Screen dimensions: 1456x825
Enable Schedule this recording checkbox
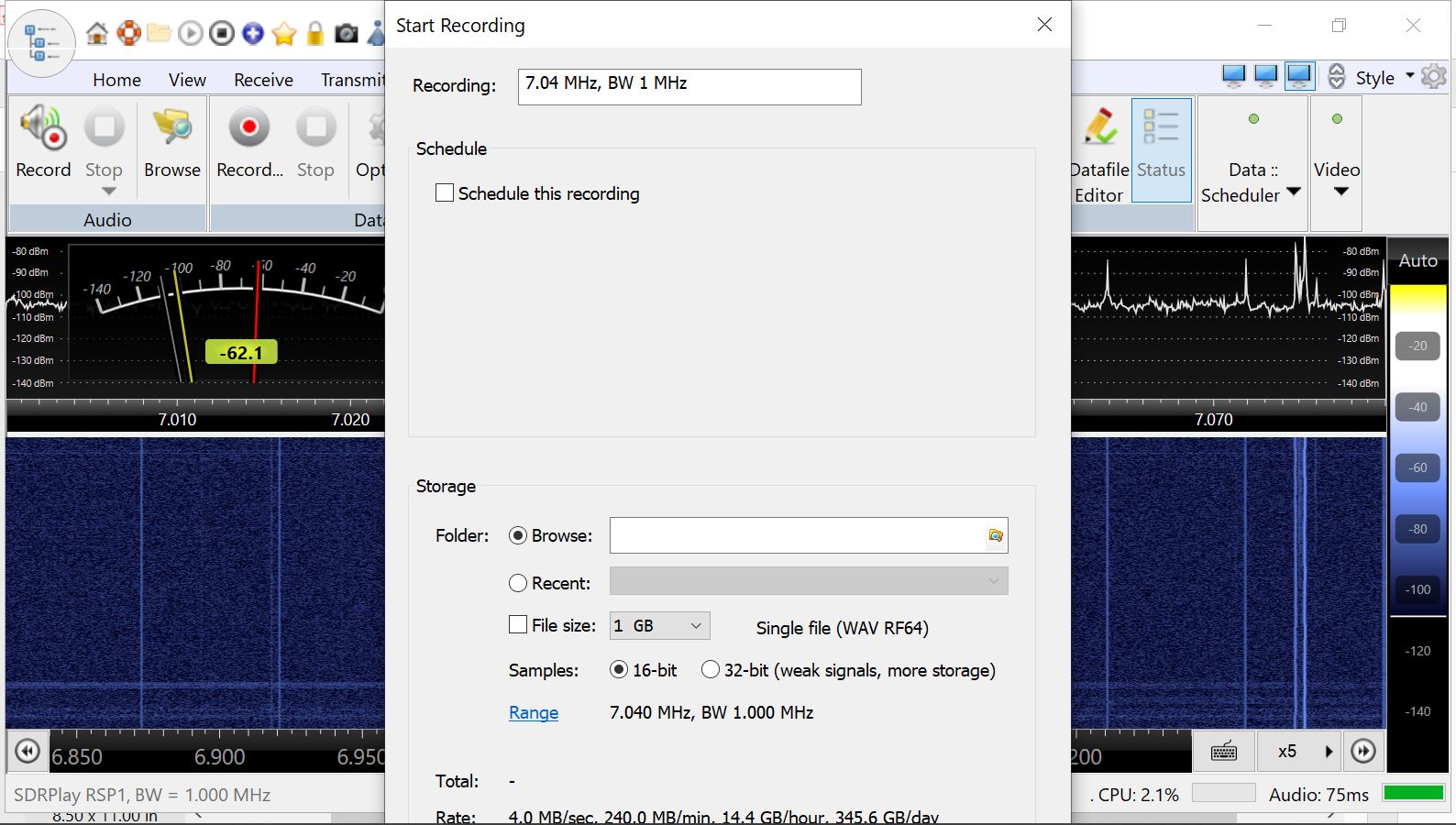click(x=445, y=193)
